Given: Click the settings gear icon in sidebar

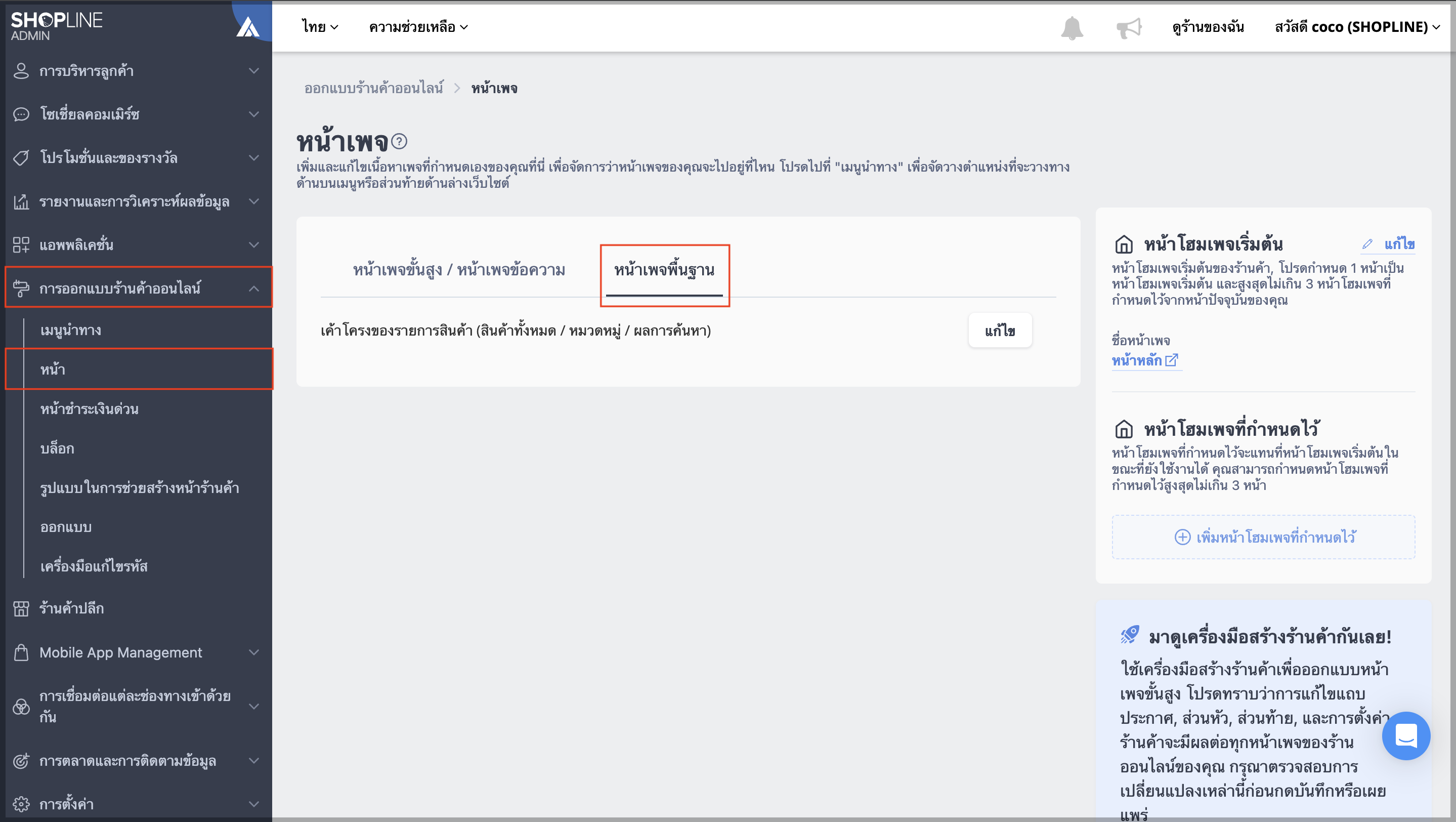Looking at the screenshot, I should tap(21, 804).
